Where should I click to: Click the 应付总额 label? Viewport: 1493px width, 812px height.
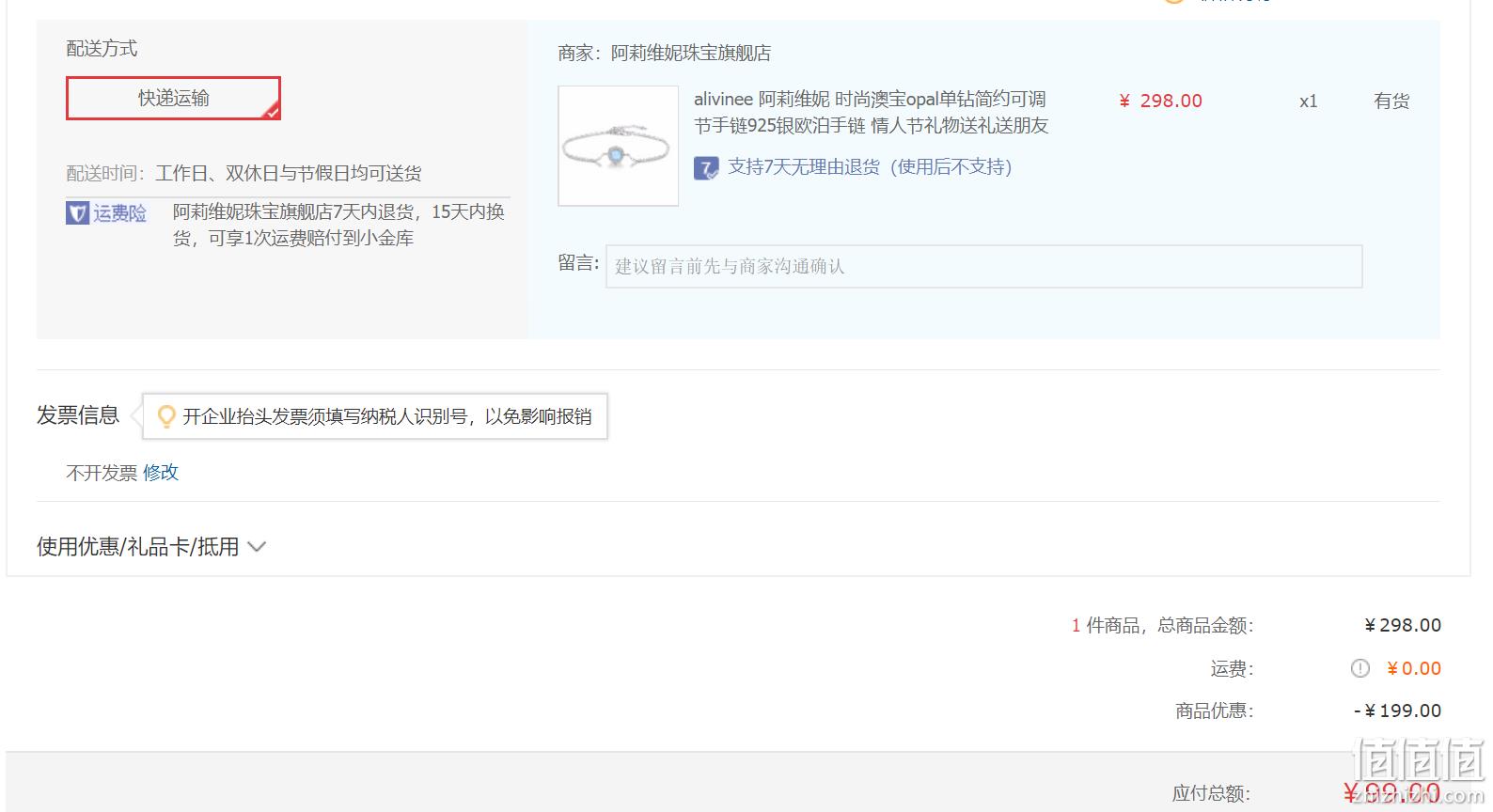coord(1211,793)
